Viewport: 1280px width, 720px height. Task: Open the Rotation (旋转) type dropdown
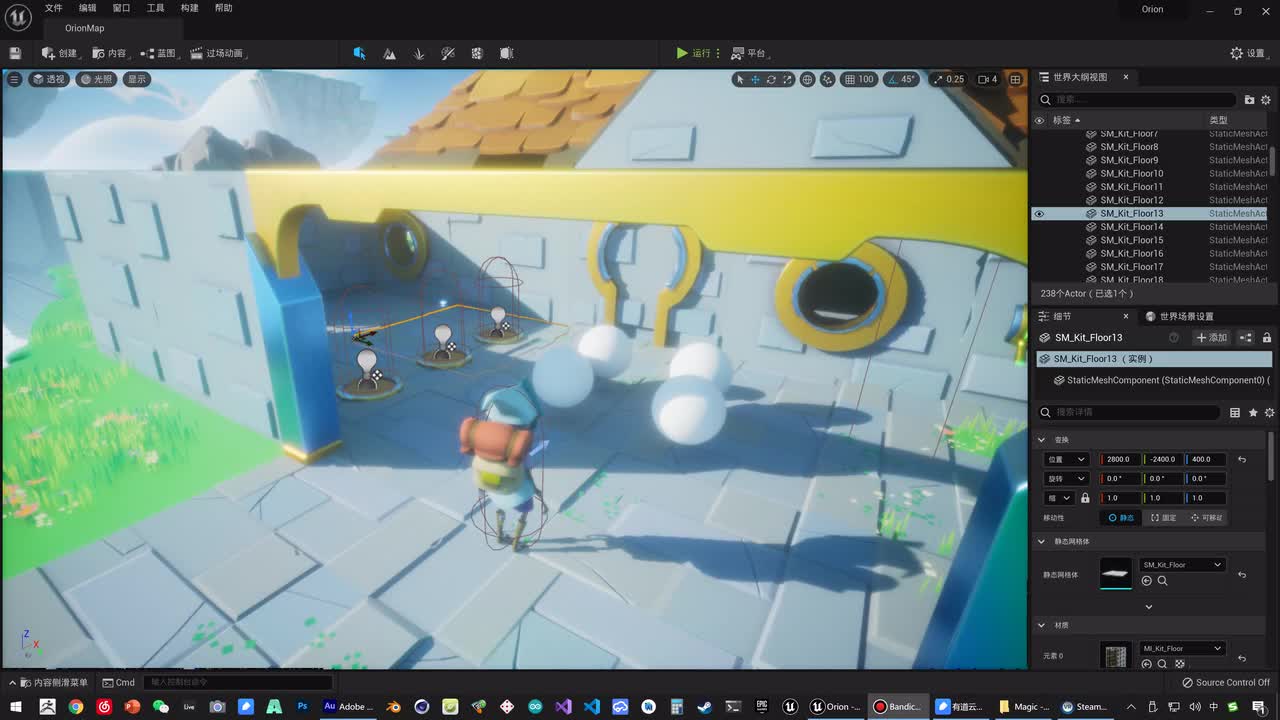click(1066, 478)
